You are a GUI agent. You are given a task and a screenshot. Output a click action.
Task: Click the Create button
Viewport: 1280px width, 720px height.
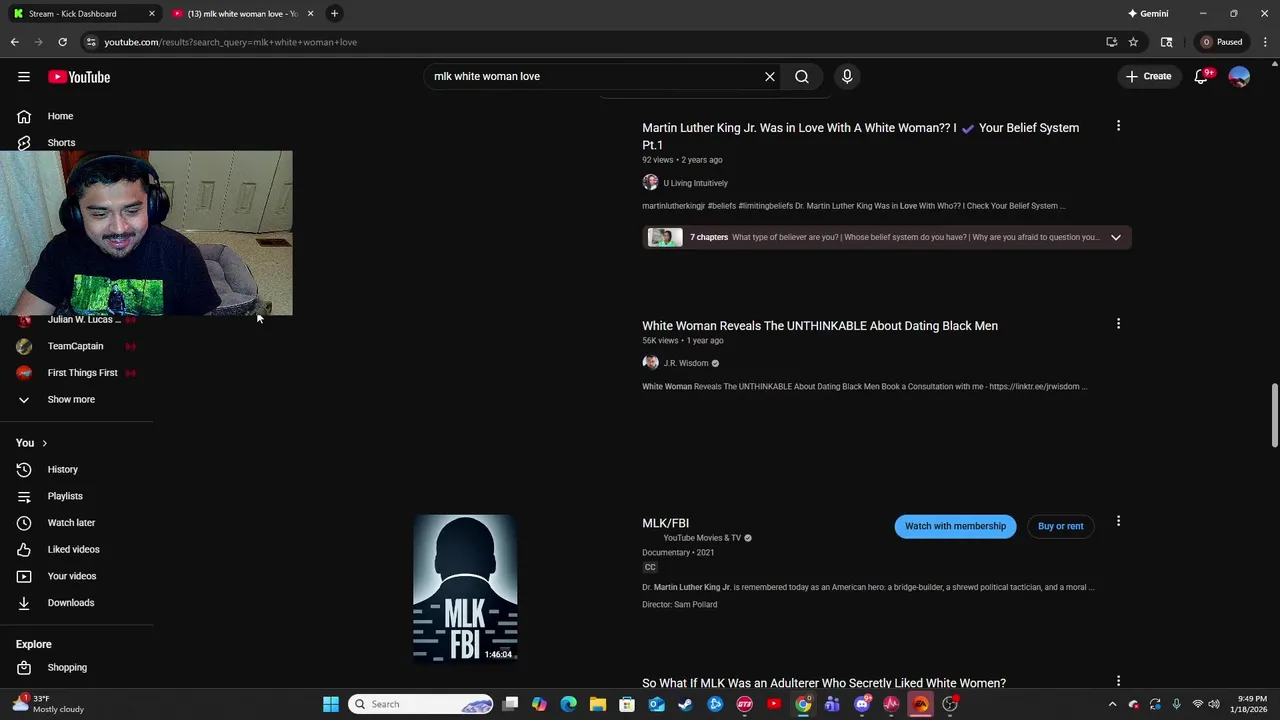point(1148,77)
